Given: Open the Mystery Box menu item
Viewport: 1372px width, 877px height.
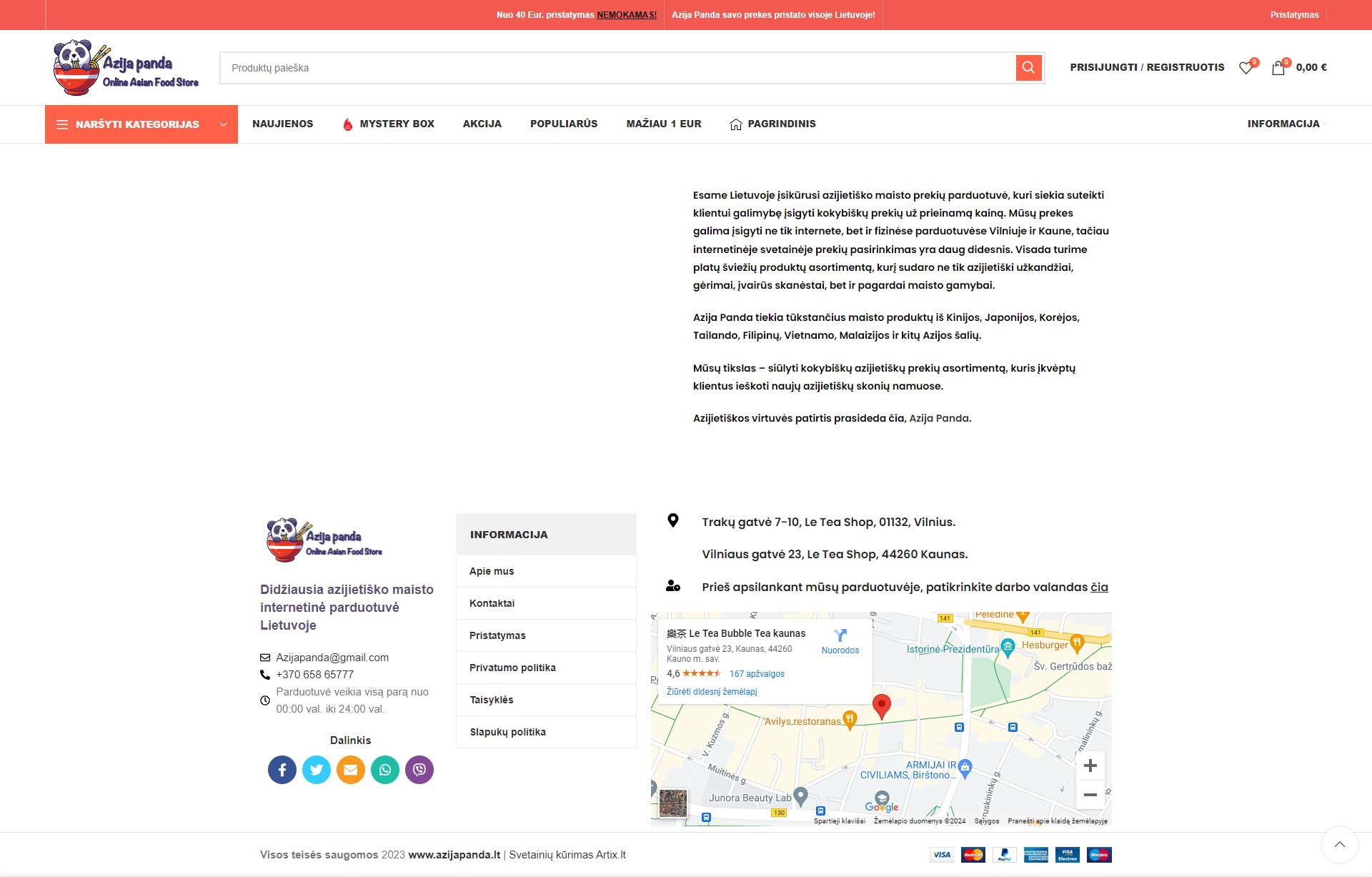Looking at the screenshot, I should [389, 124].
